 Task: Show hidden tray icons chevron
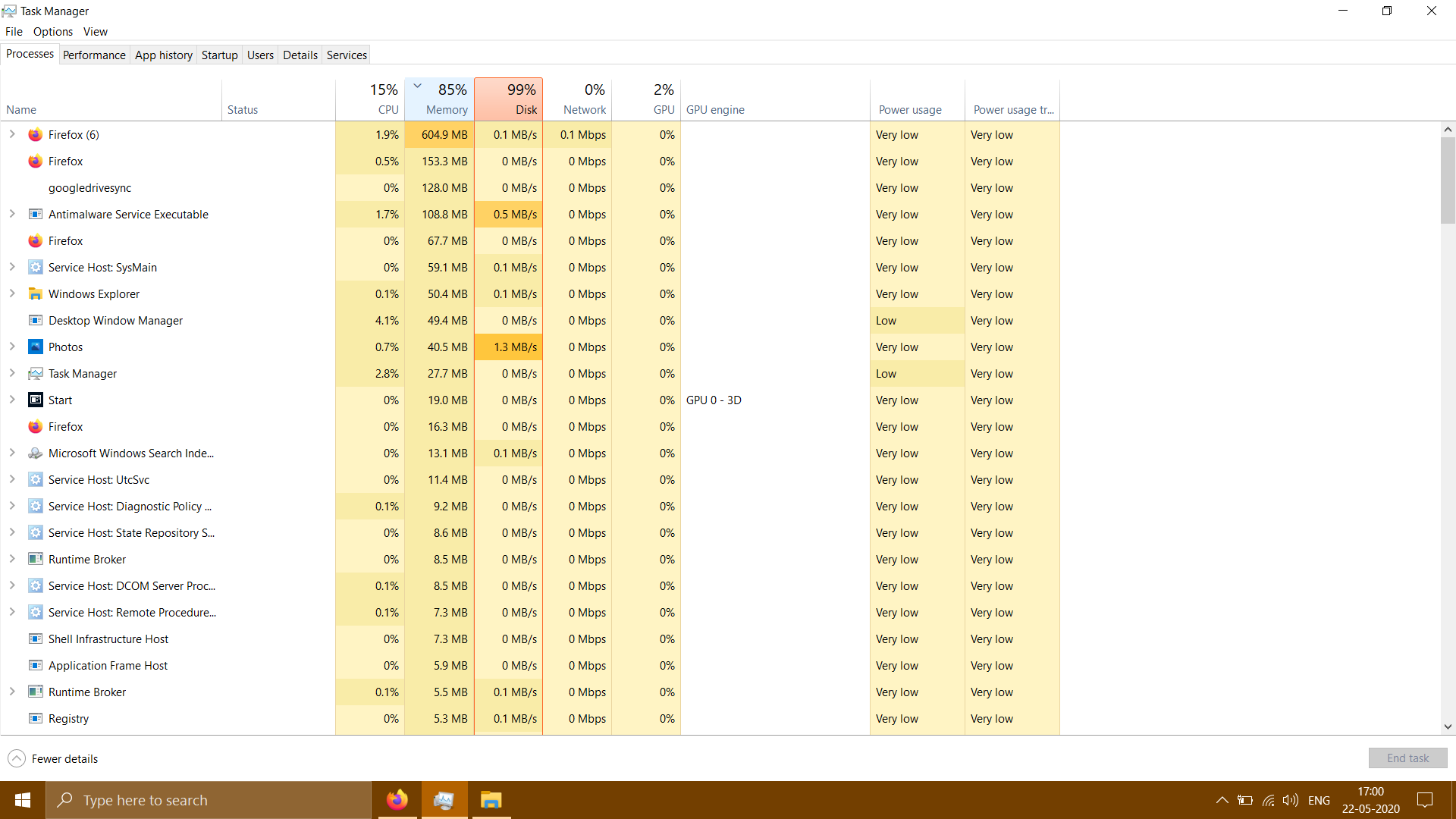point(1222,800)
